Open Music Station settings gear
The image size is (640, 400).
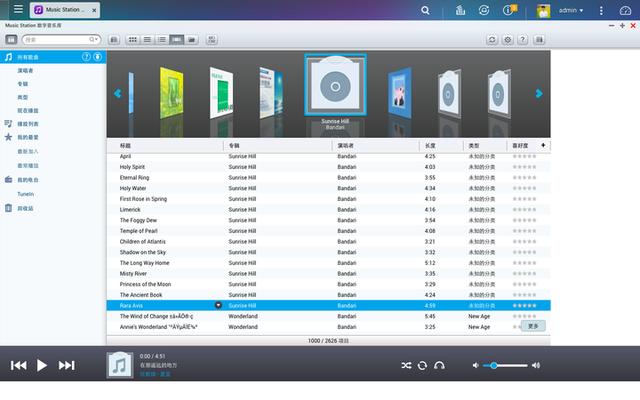click(x=508, y=39)
